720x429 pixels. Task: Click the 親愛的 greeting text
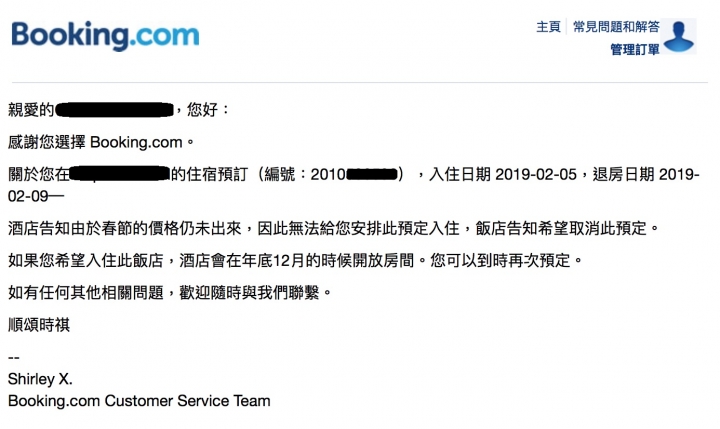(31, 110)
